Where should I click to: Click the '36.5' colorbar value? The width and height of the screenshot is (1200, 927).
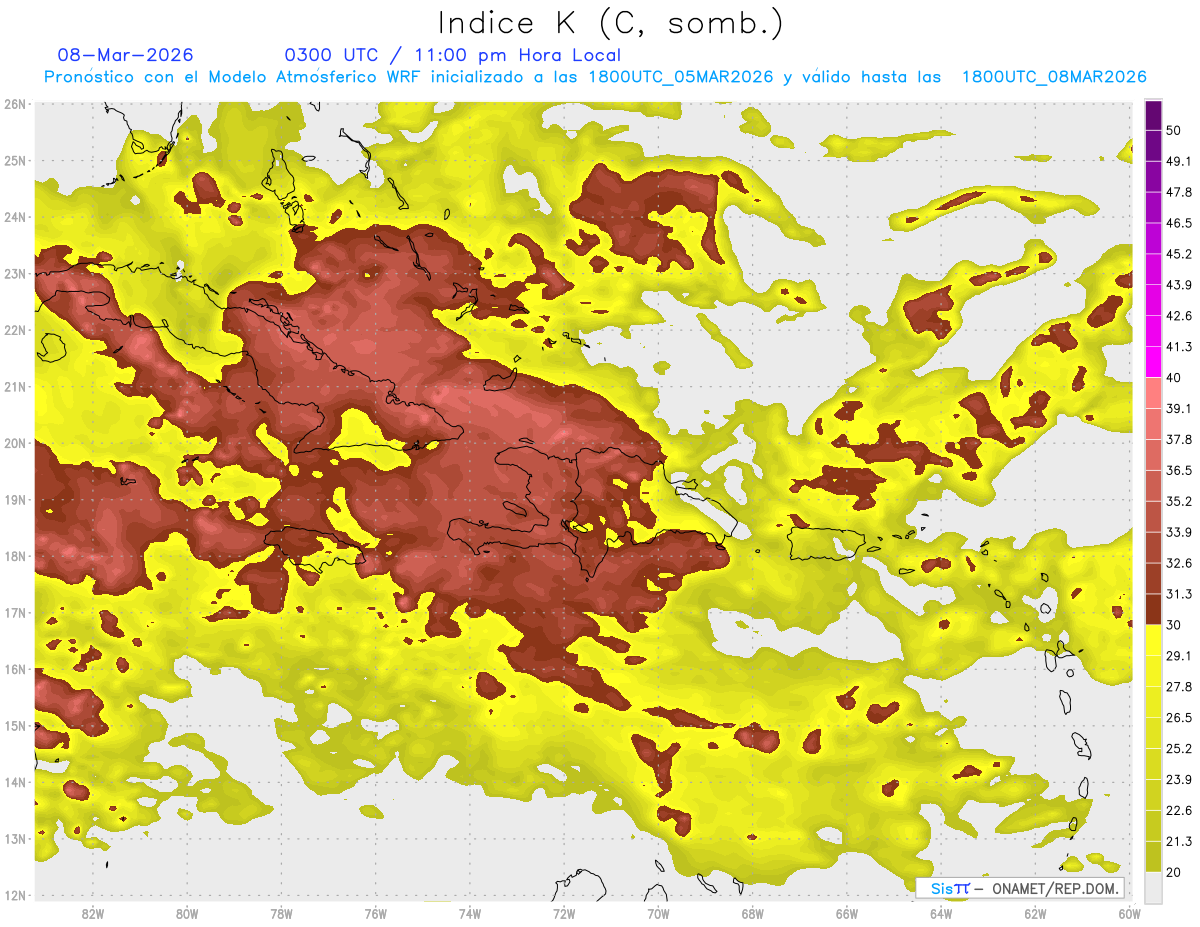point(1178,470)
